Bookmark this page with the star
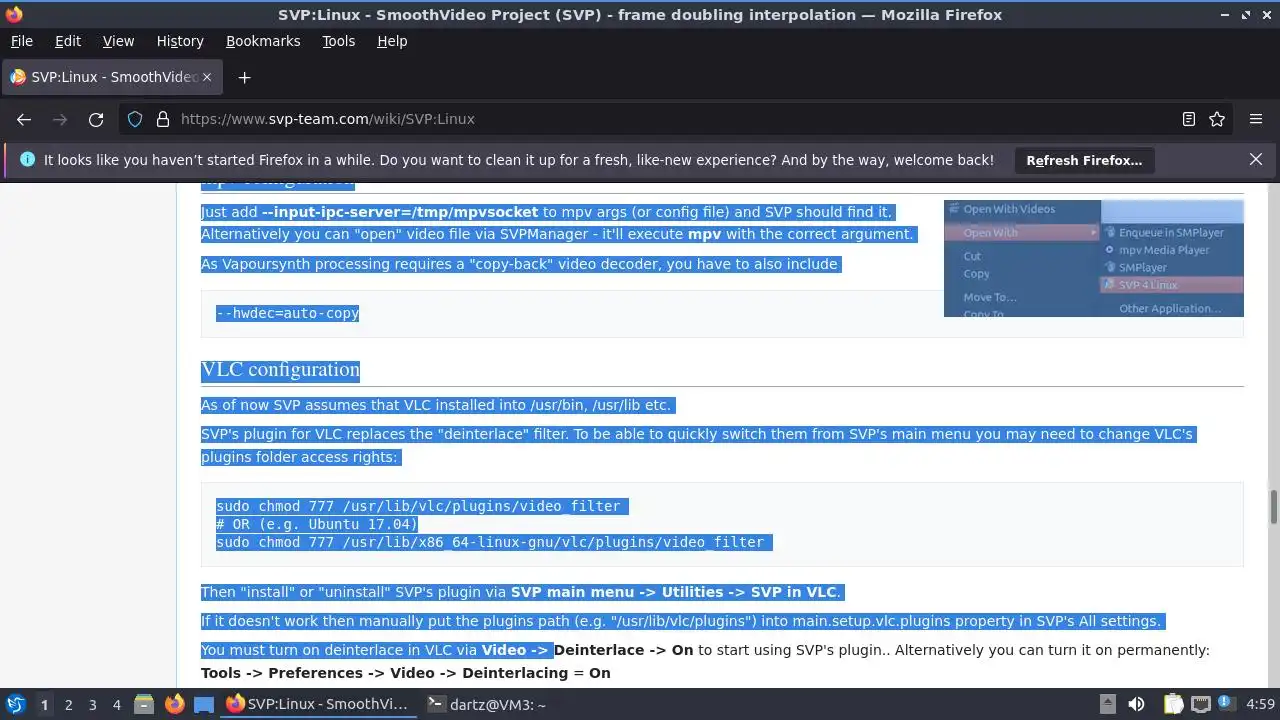1280x720 pixels. pos(1217,119)
